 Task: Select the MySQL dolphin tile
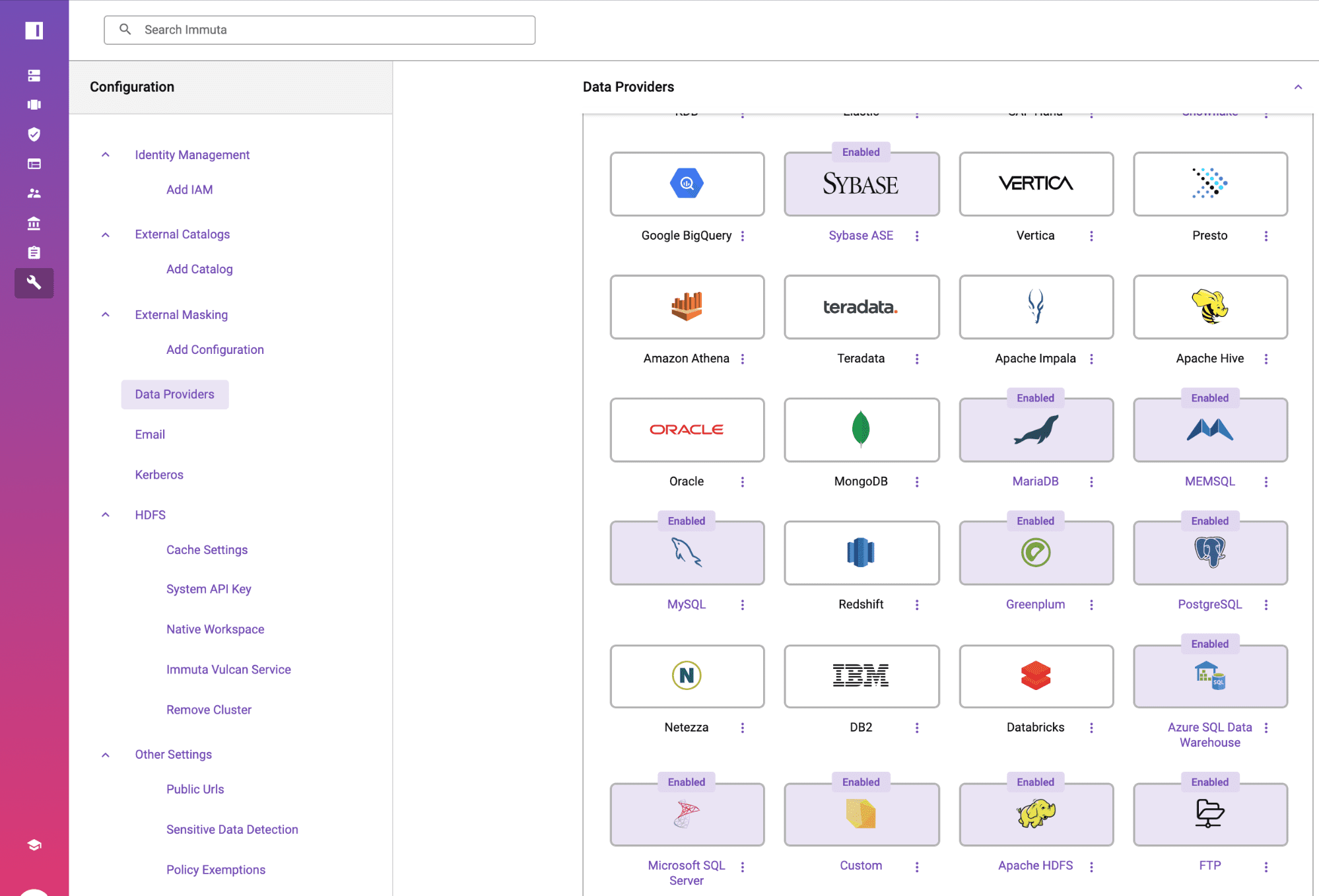pos(687,553)
